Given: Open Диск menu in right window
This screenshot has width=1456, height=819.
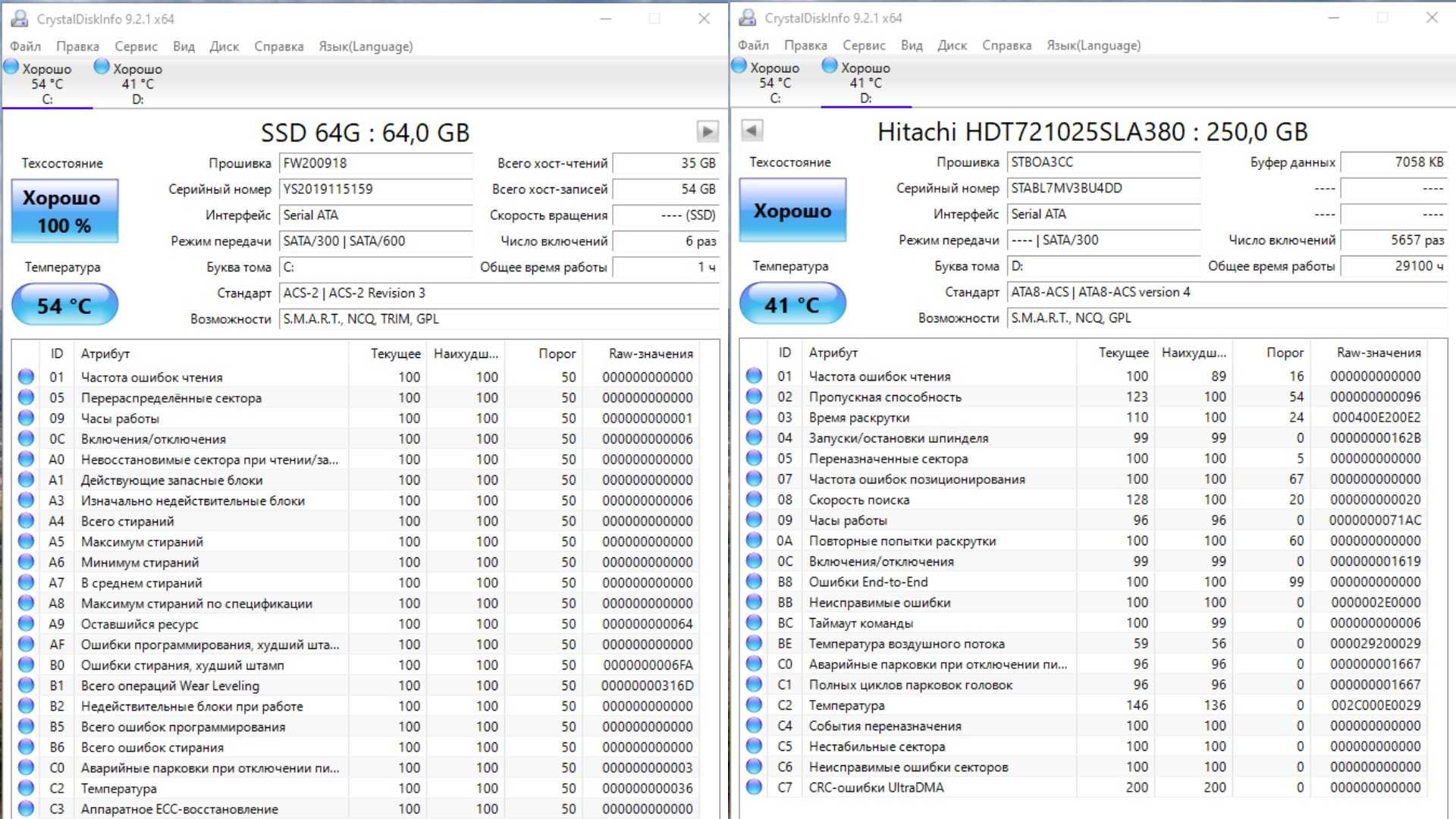Looking at the screenshot, I should 952,45.
